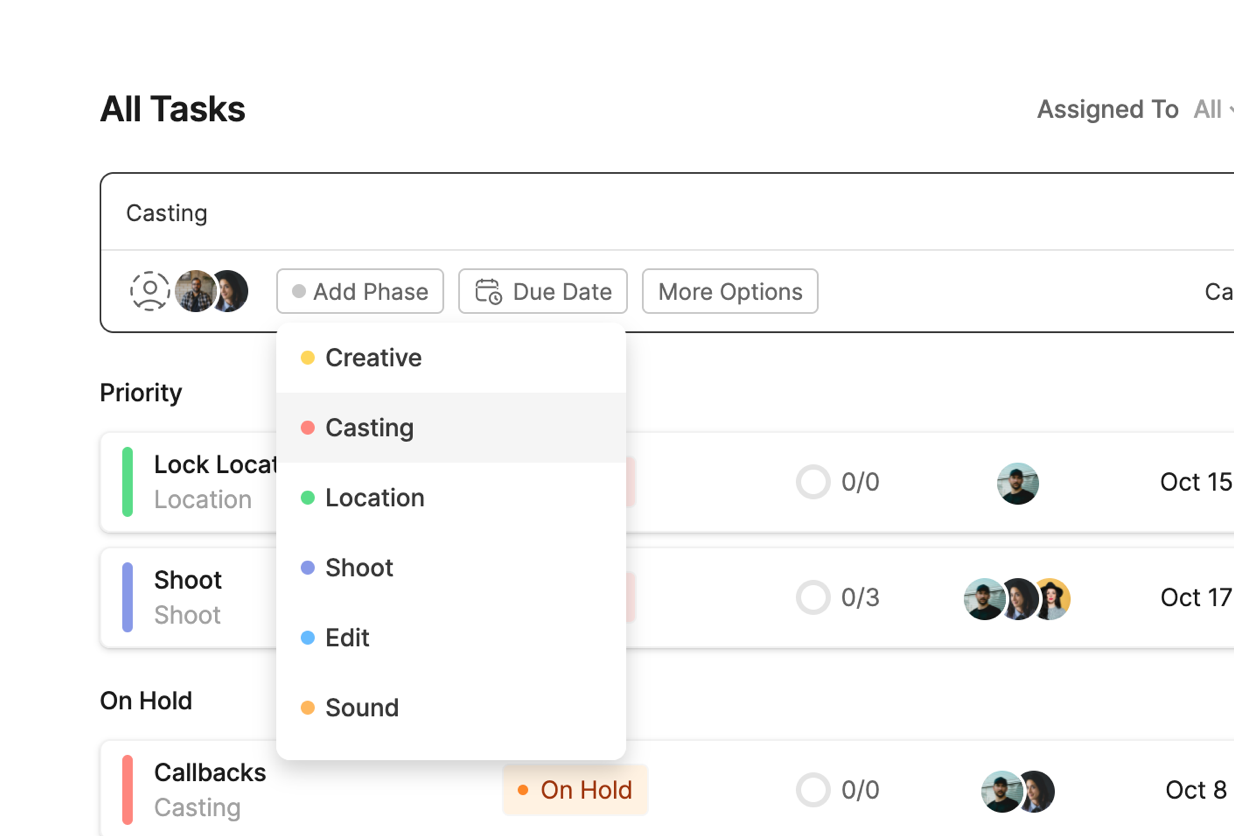Click the calendar icon on Due Date

[488, 291]
